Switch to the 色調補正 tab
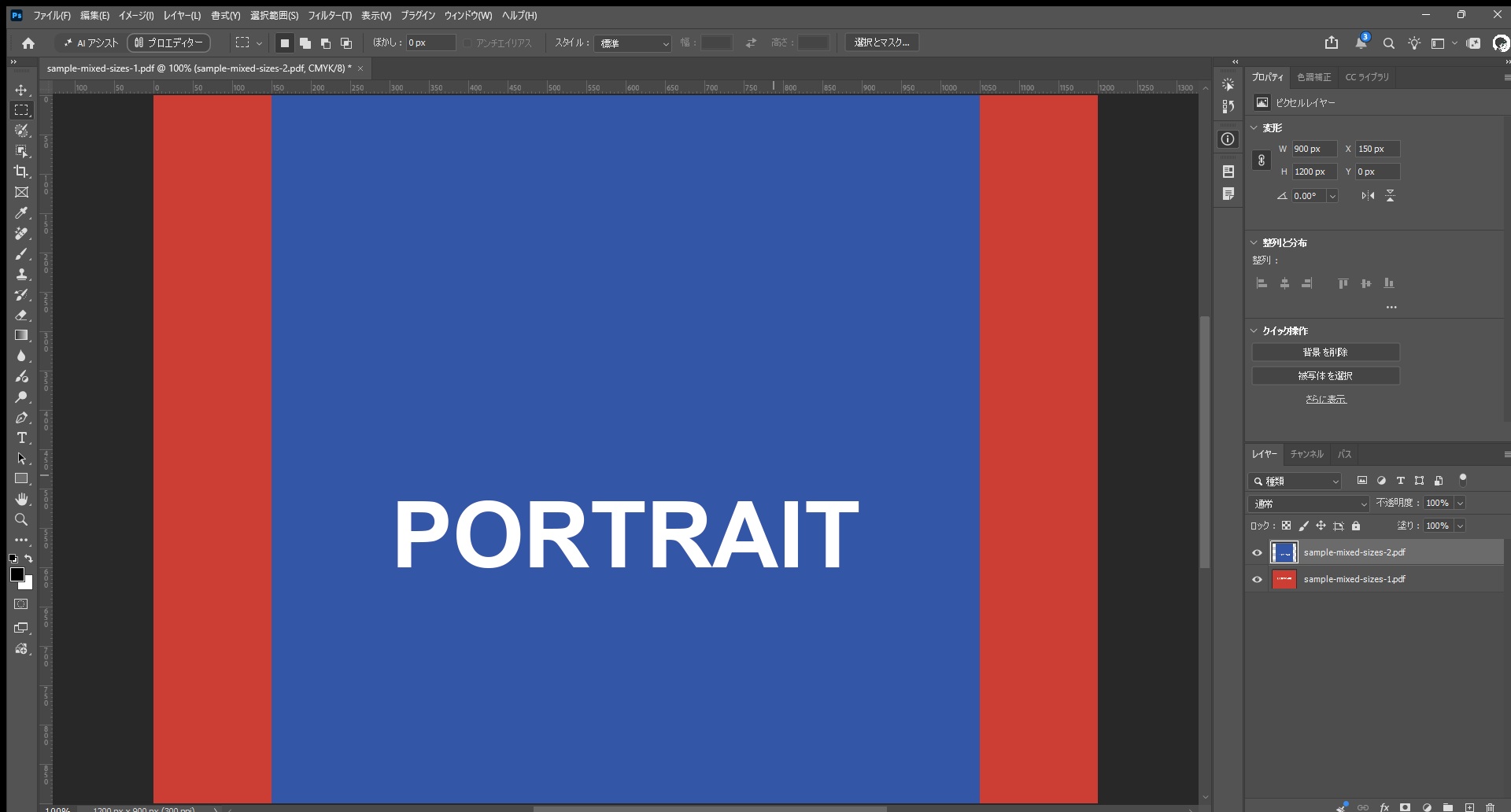This screenshot has width=1511, height=812. pos(1313,77)
